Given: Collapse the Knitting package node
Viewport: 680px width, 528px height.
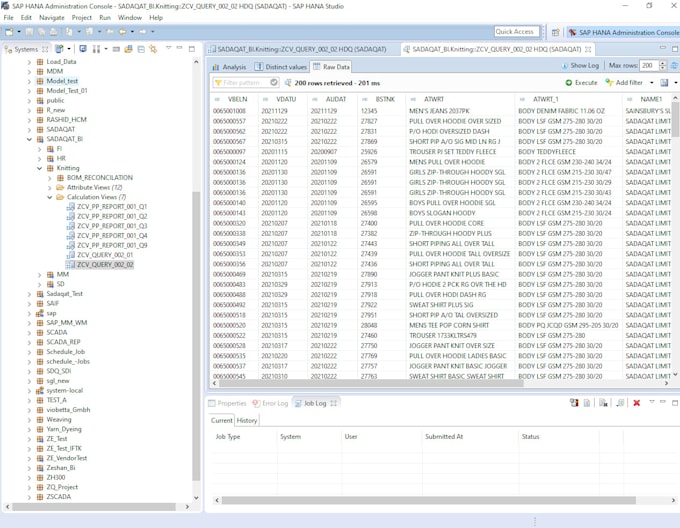Looking at the screenshot, I should pyautogui.click(x=39, y=168).
